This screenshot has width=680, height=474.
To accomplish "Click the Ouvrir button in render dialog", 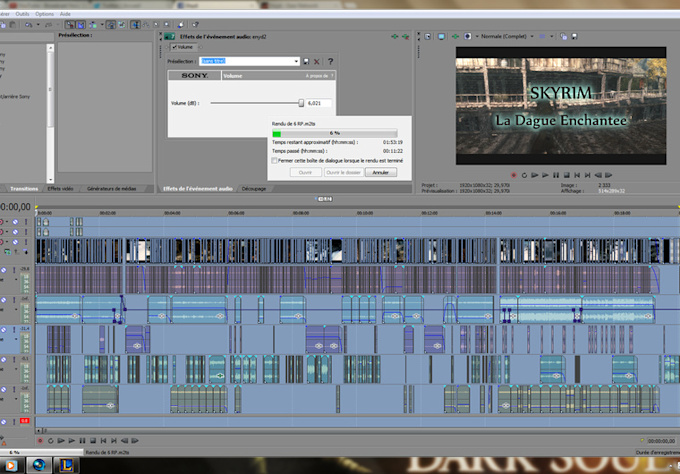I will pos(305,172).
